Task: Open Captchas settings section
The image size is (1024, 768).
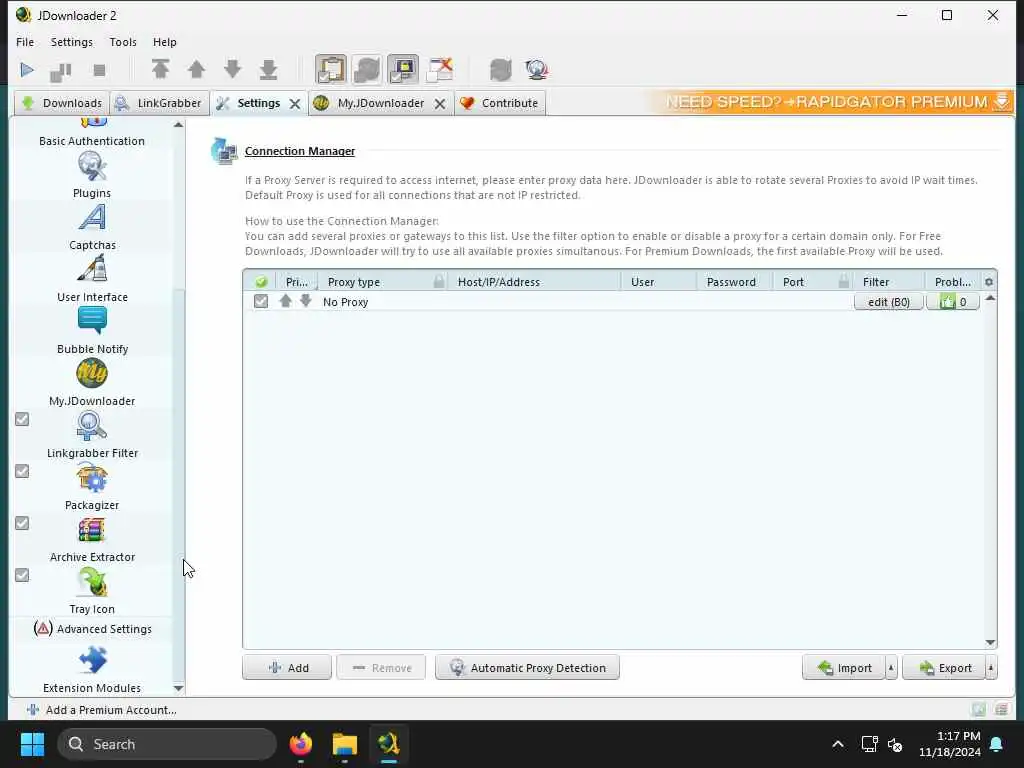Action: (x=92, y=226)
